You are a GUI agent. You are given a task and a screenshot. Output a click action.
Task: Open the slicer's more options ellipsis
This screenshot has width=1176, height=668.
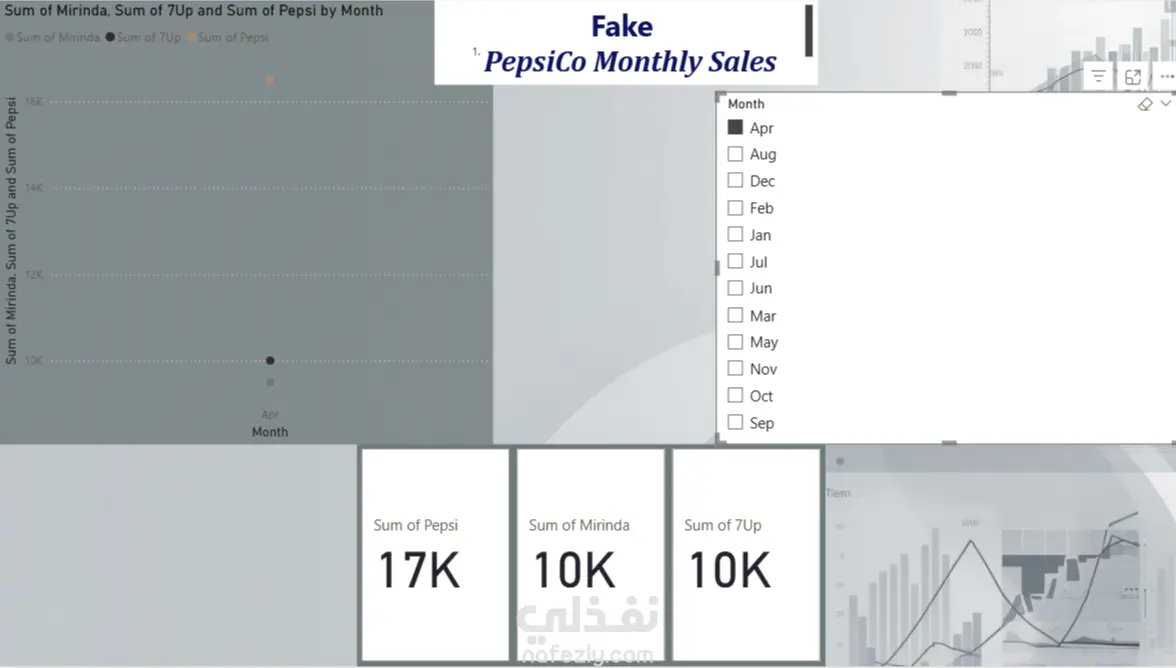point(1166,77)
